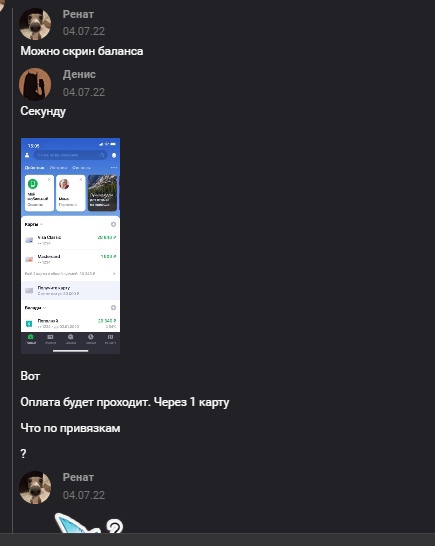Open Денис's profile avatar
This screenshot has height=546, width=435.
click(x=35, y=84)
